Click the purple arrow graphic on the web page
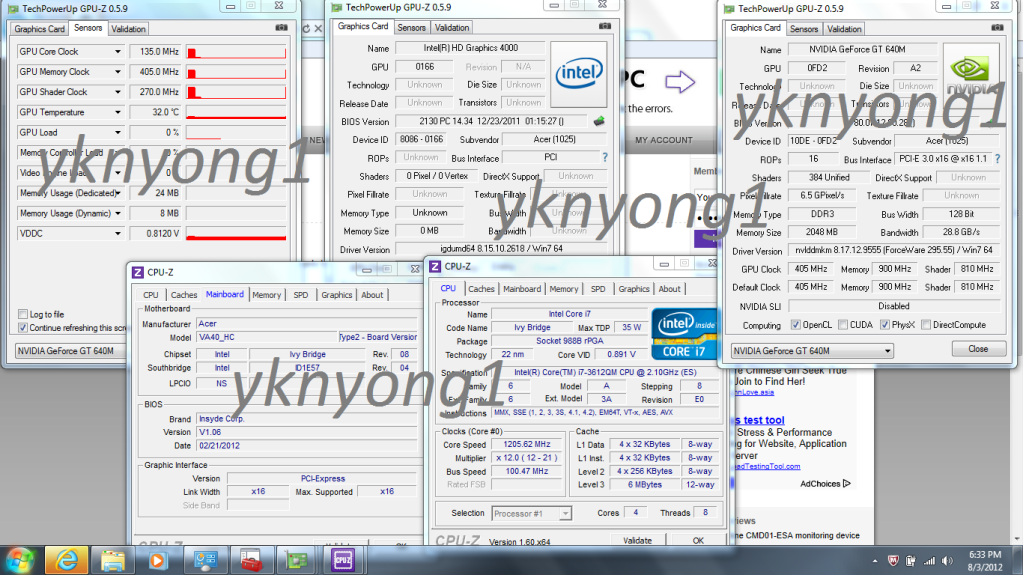The width and height of the screenshot is (1023, 575). [x=680, y=82]
